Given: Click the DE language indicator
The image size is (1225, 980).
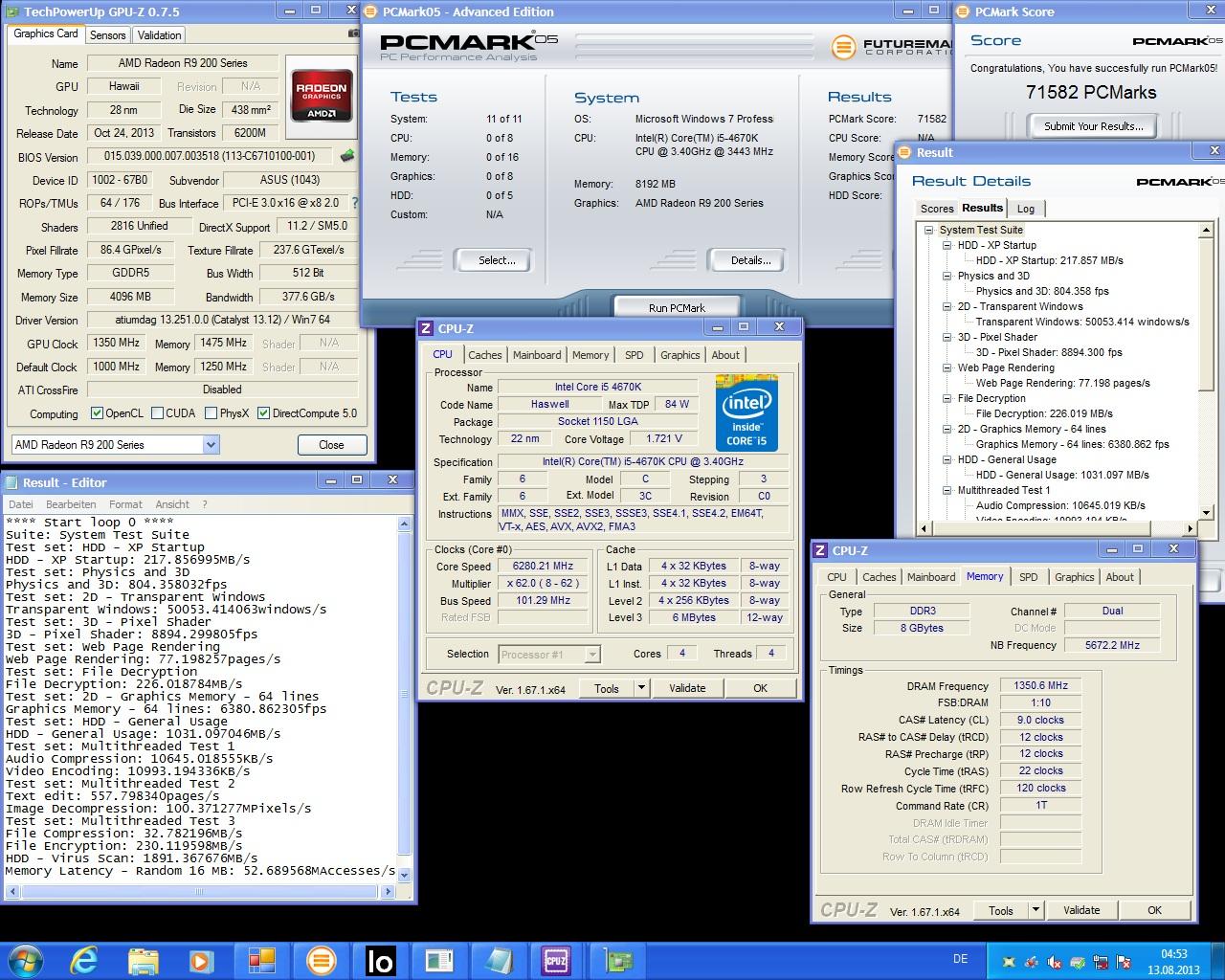Looking at the screenshot, I should pos(961,959).
